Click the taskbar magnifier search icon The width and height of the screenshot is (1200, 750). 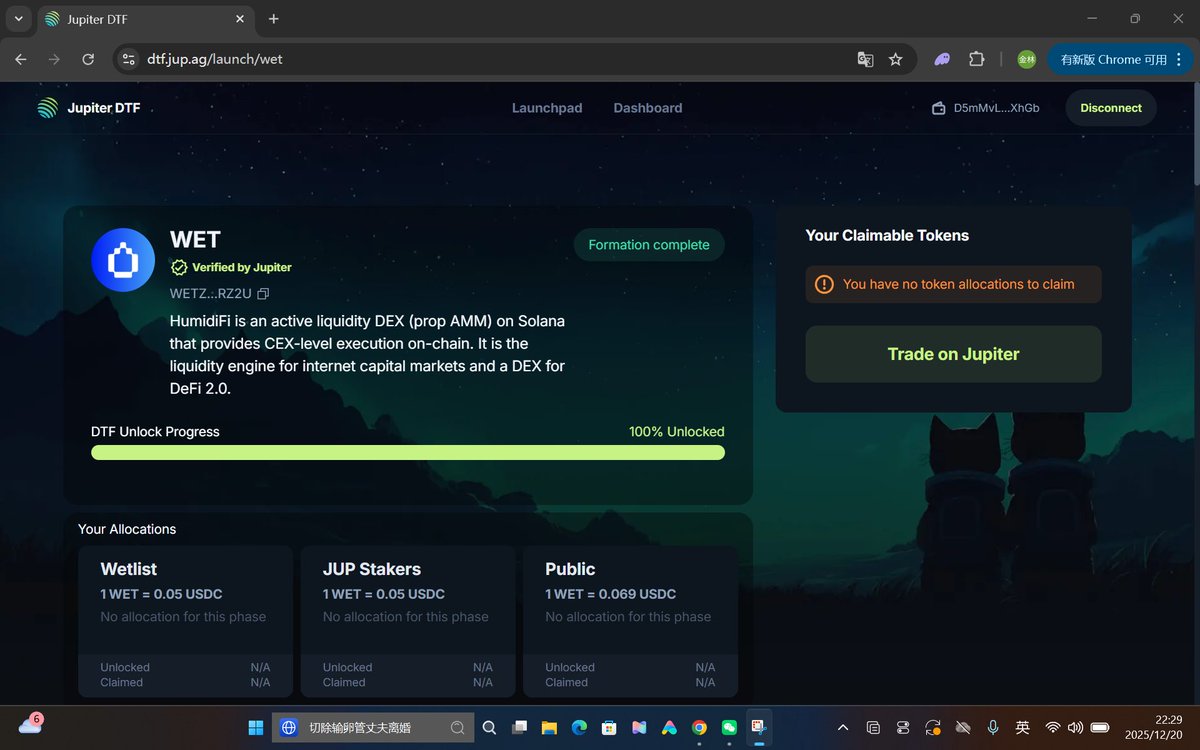490,728
